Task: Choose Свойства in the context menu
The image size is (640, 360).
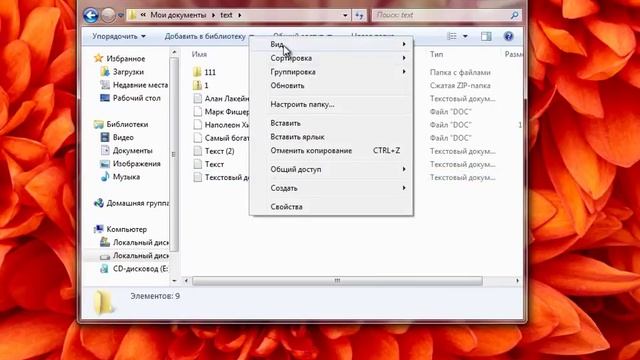Action: click(331, 207)
